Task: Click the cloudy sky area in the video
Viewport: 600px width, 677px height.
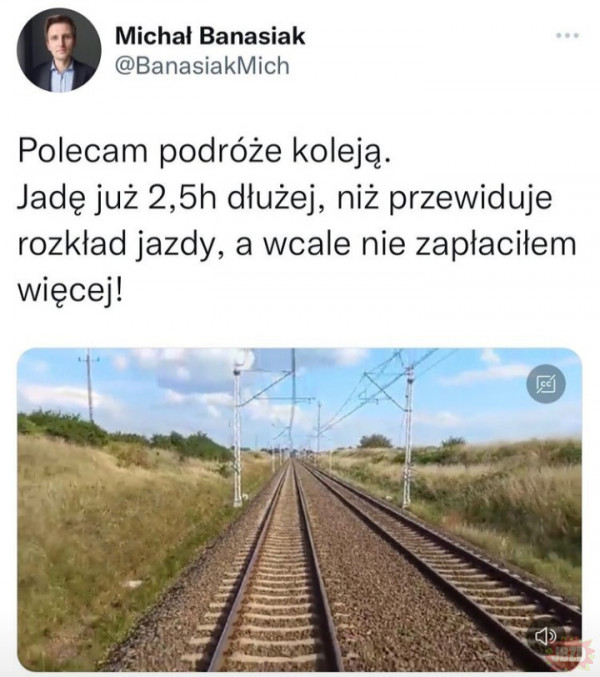Action: pos(300,389)
